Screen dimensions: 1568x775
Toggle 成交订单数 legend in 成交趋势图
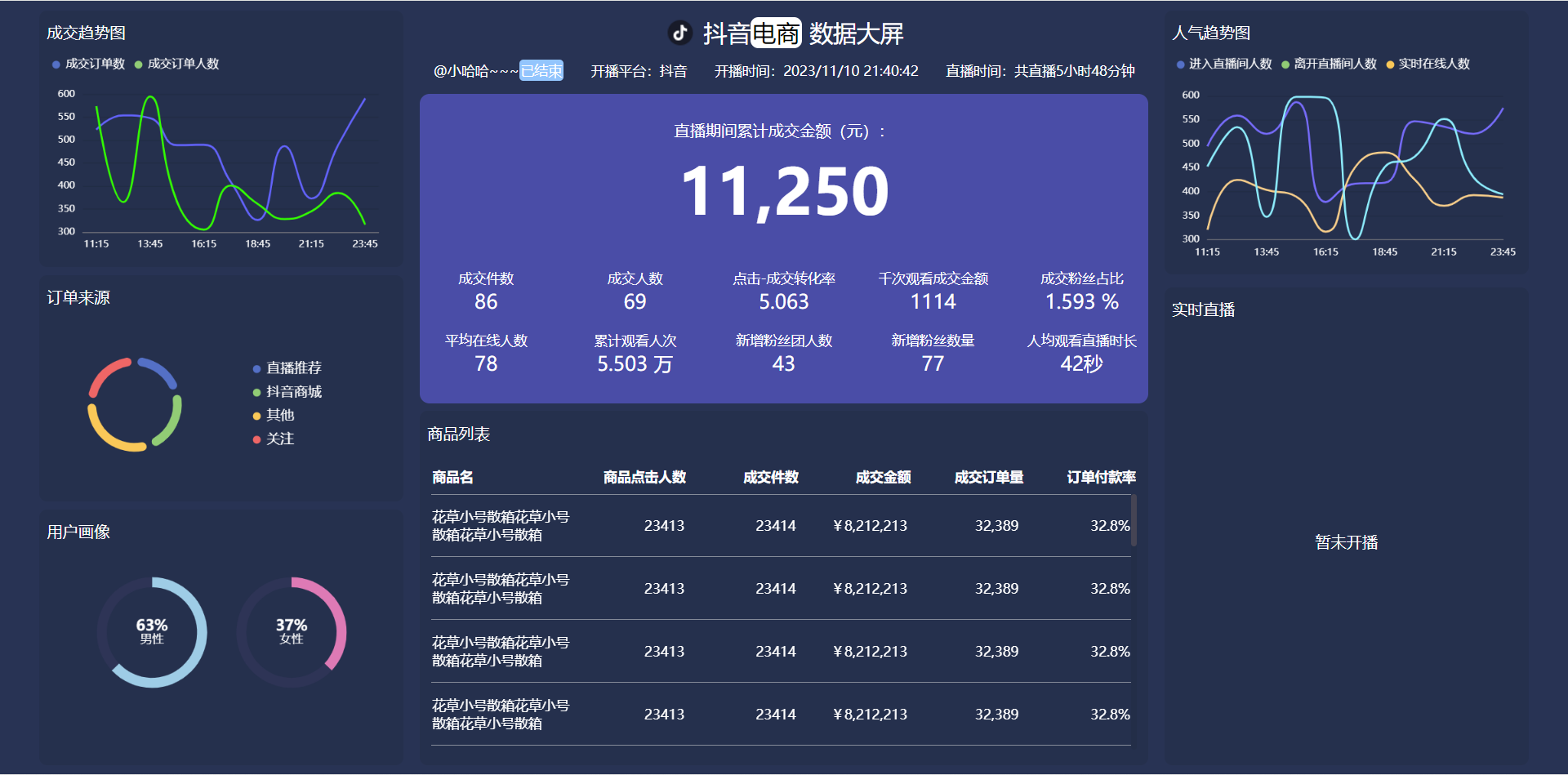coord(88,64)
